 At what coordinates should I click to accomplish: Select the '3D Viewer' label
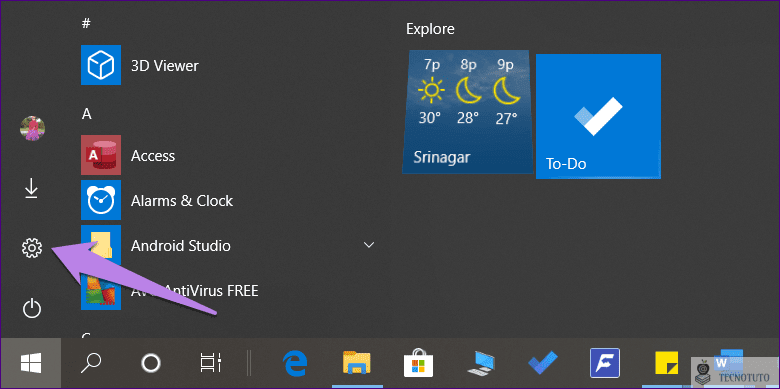pos(165,66)
